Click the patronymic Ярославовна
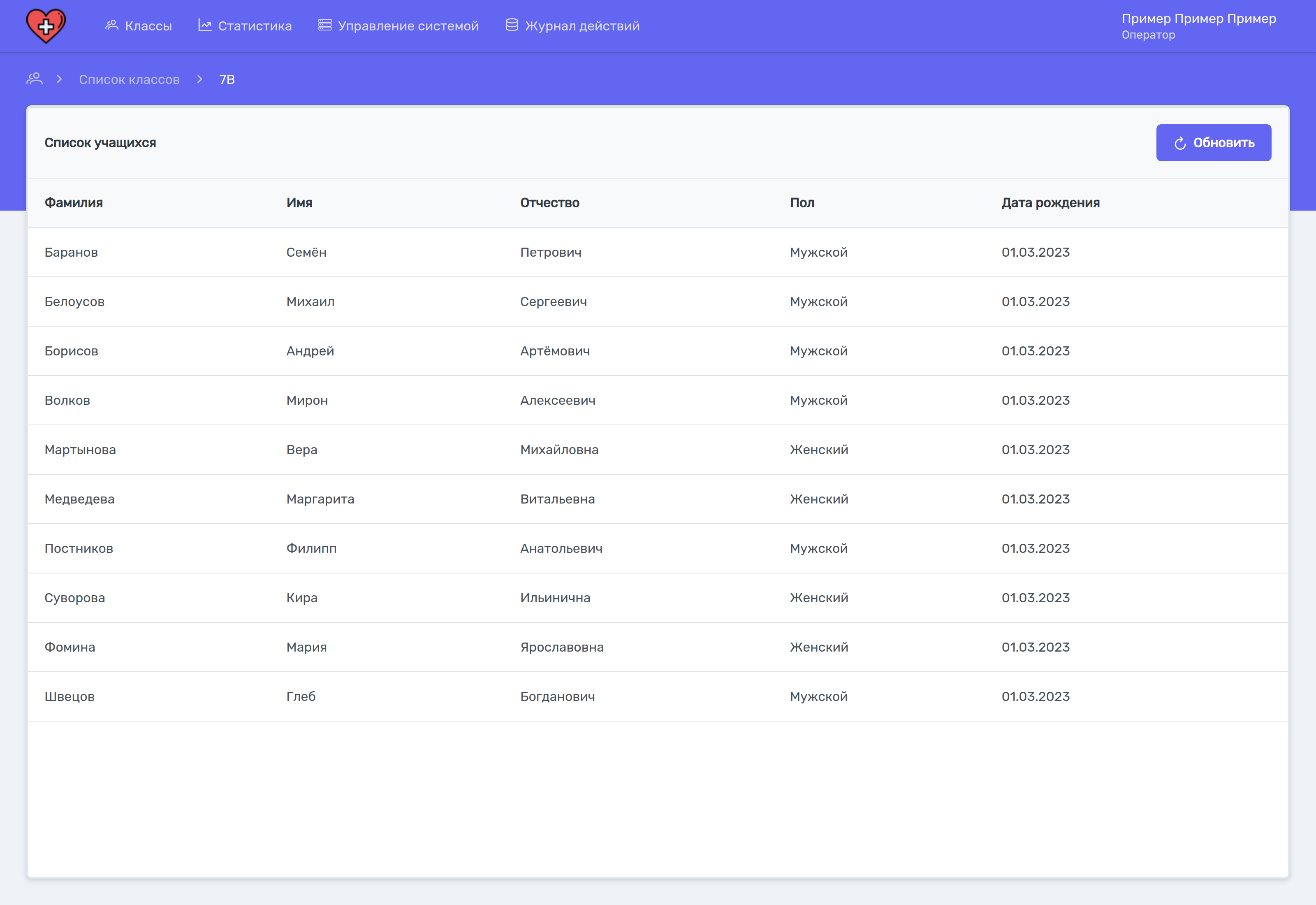The height and width of the screenshot is (905, 1316). click(562, 647)
